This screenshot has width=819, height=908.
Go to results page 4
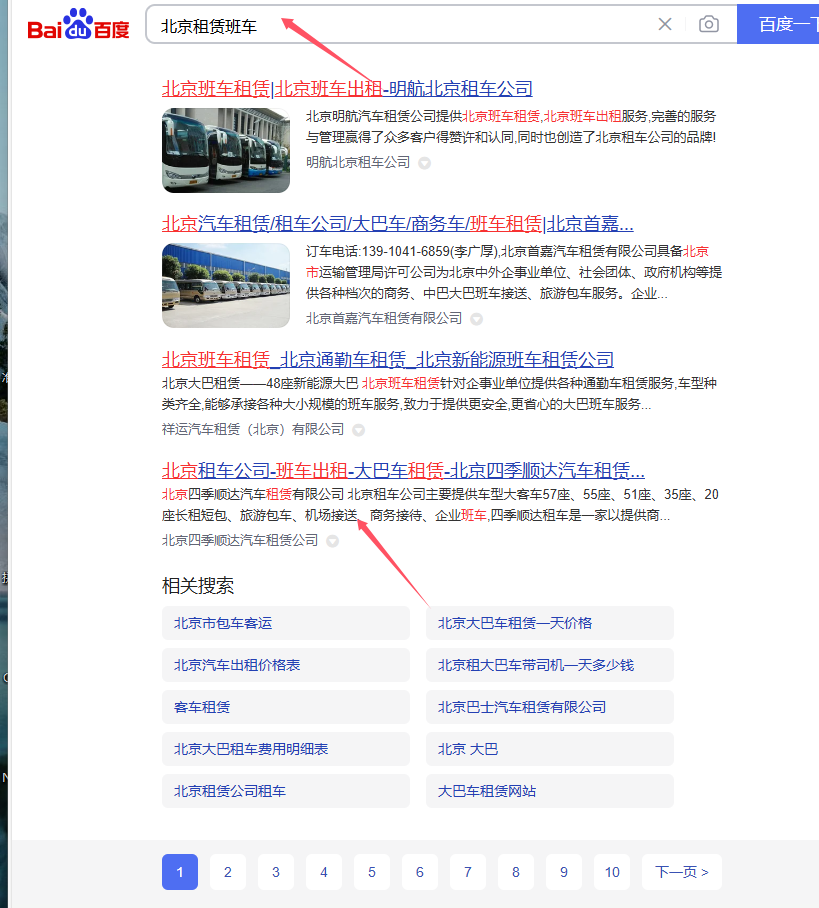click(x=324, y=872)
